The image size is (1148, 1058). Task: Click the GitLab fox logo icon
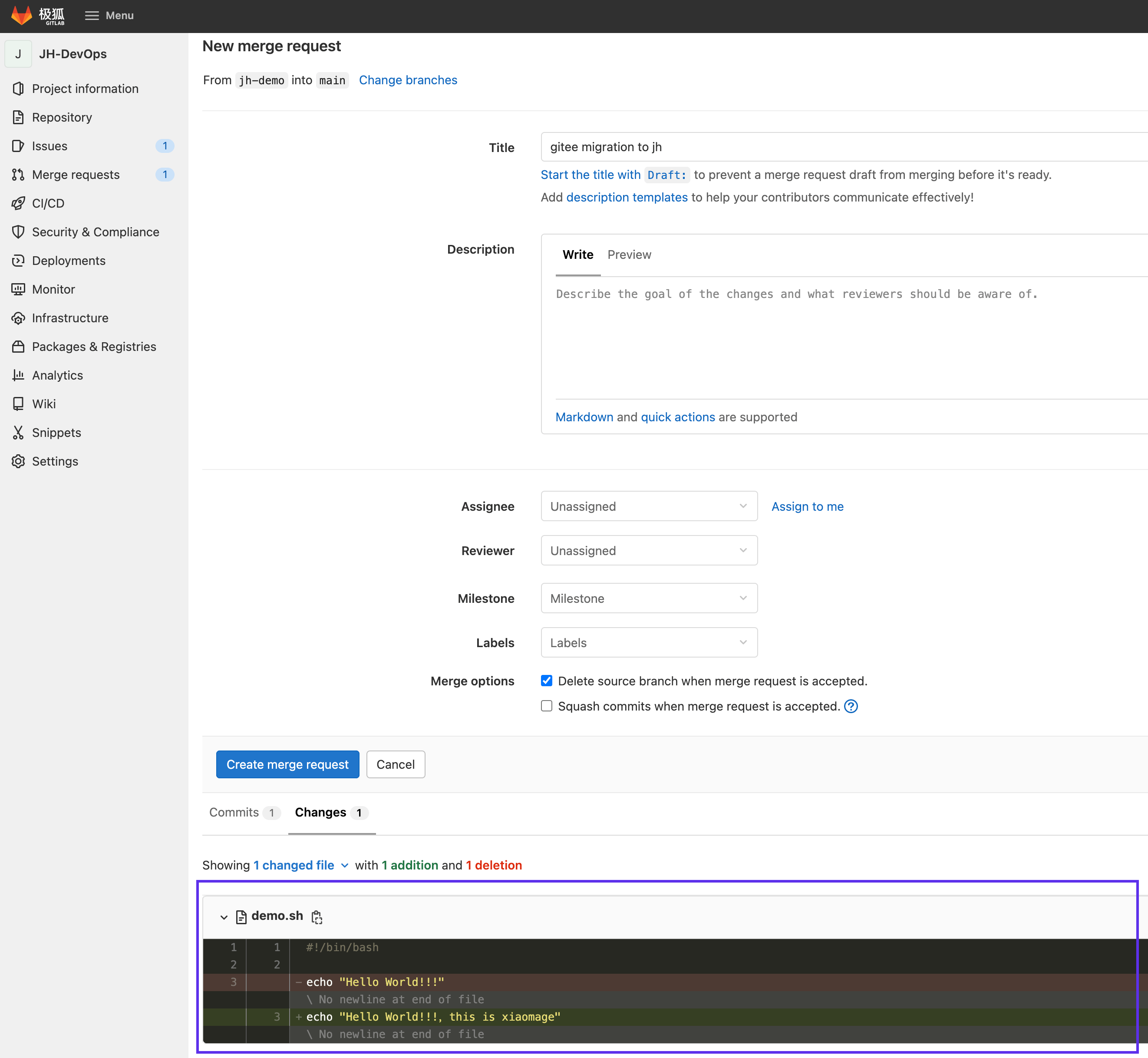coord(22,16)
